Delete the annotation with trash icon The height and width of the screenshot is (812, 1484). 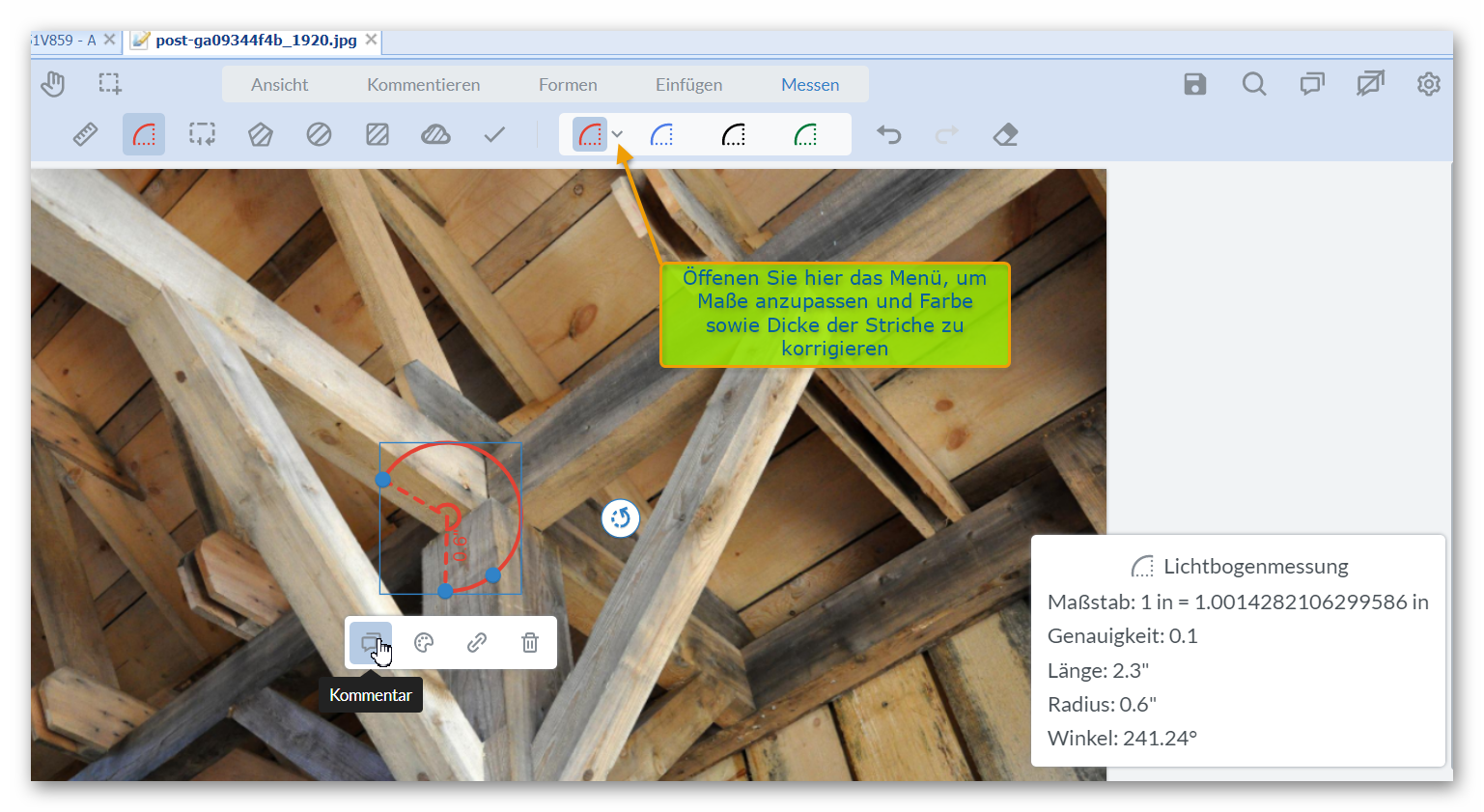(x=530, y=643)
